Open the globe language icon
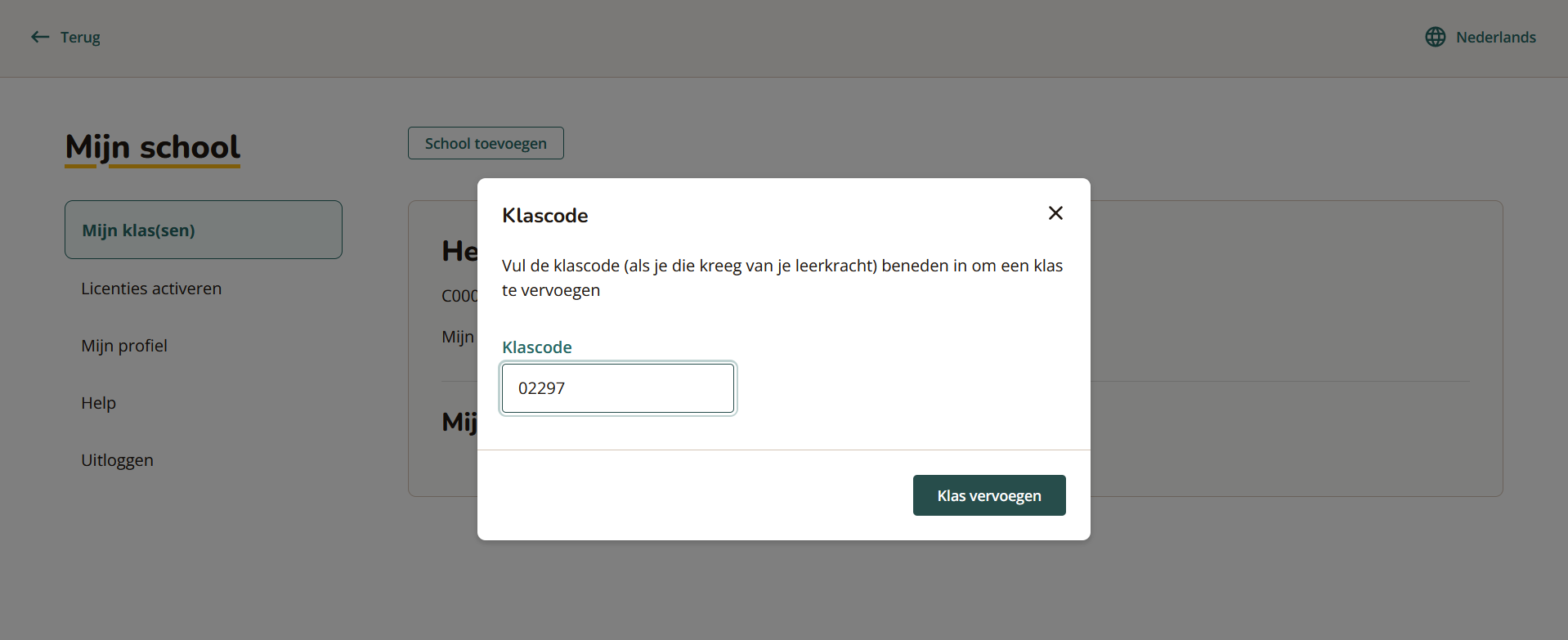This screenshot has height=640, width=1568. point(1436,37)
